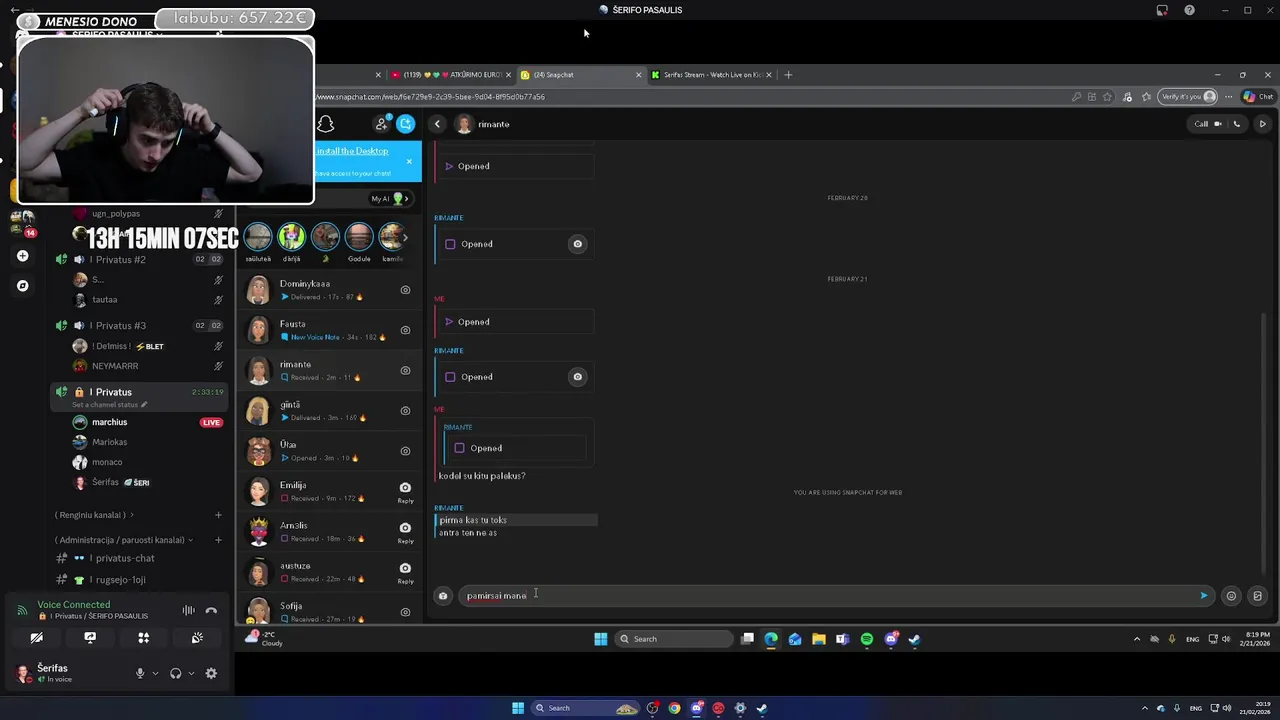Expand the Renginiu kanalai category
Viewport: 1280px width, 720px height.
click(x=94, y=515)
